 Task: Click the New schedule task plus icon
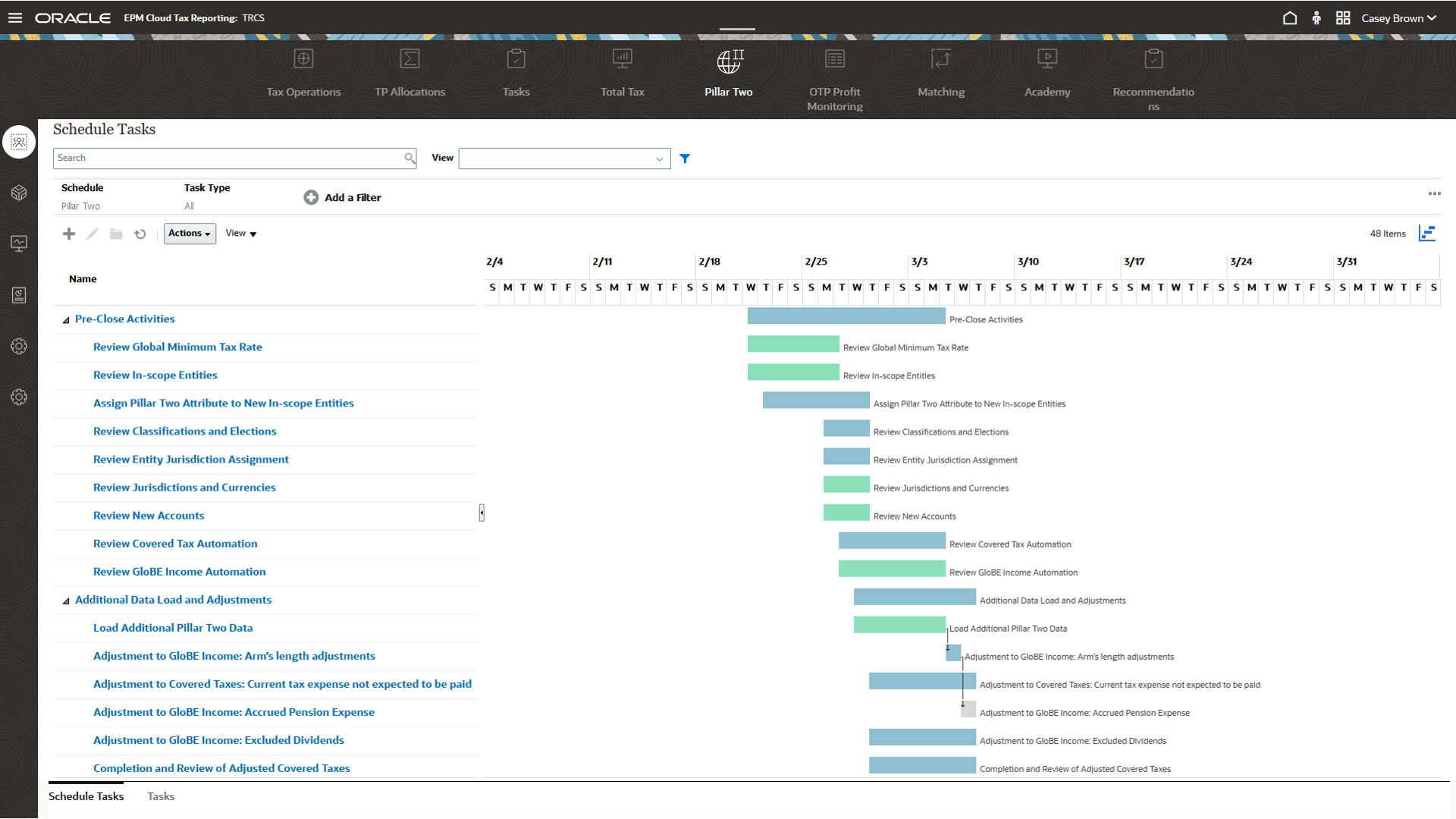[x=69, y=234]
